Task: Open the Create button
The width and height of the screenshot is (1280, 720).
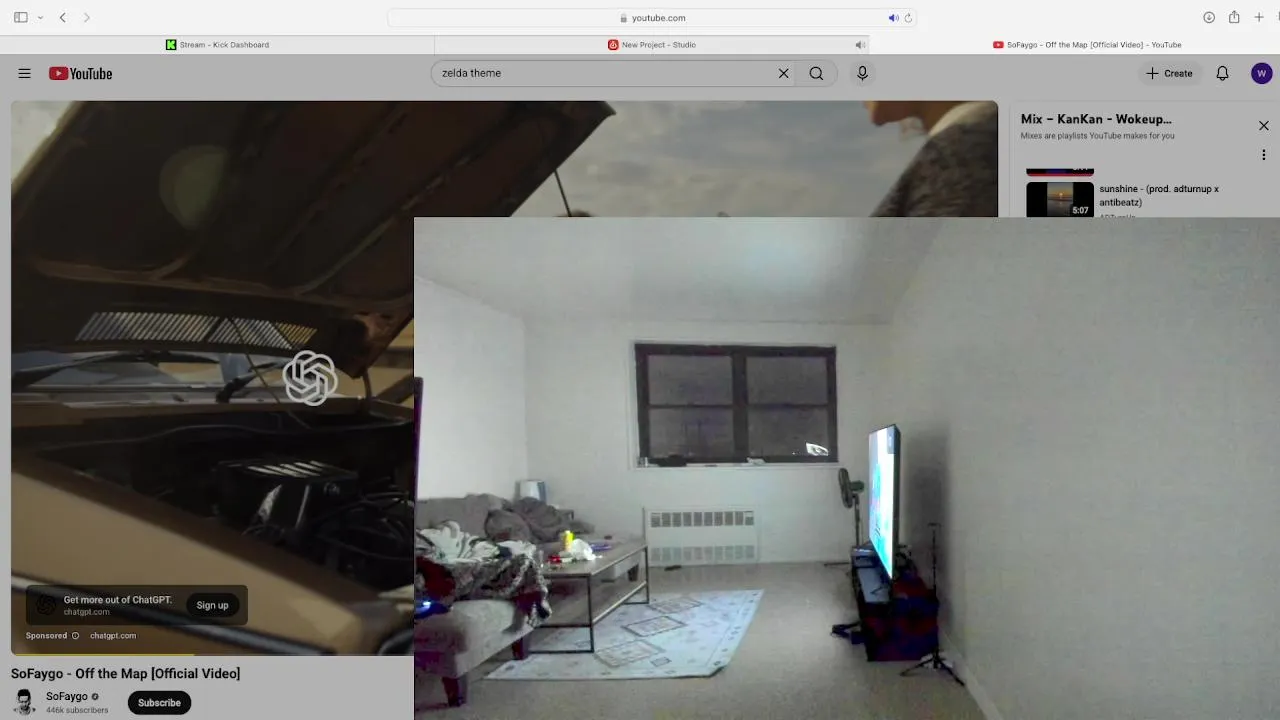Action: 1169,73
